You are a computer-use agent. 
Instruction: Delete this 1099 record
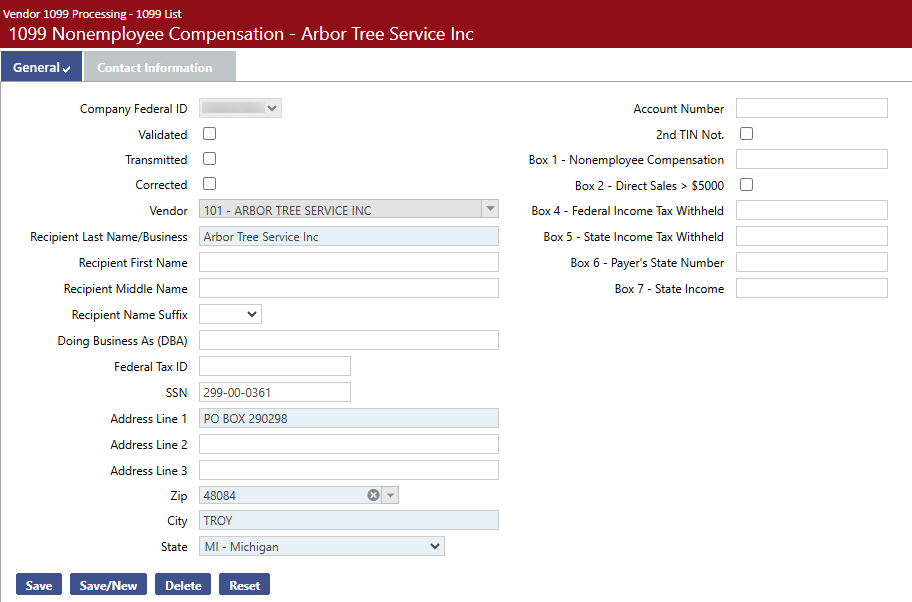pyautogui.click(x=183, y=585)
